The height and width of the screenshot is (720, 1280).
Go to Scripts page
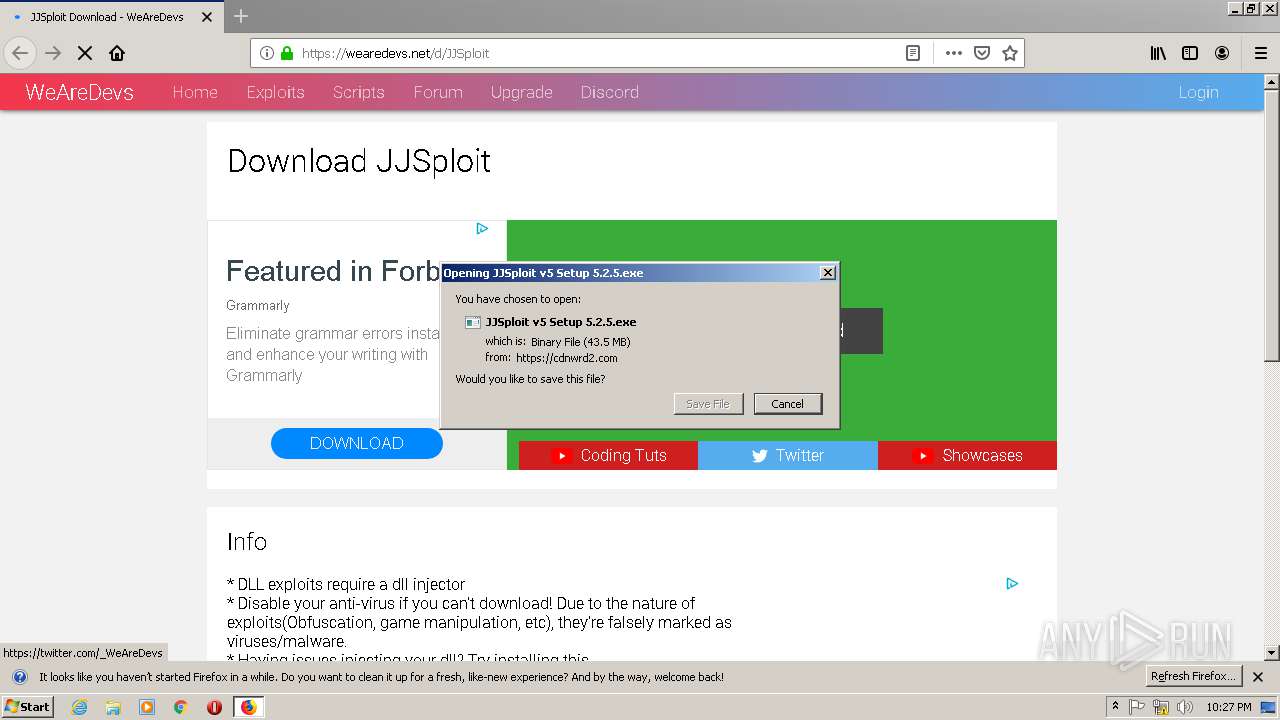pos(358,92)
